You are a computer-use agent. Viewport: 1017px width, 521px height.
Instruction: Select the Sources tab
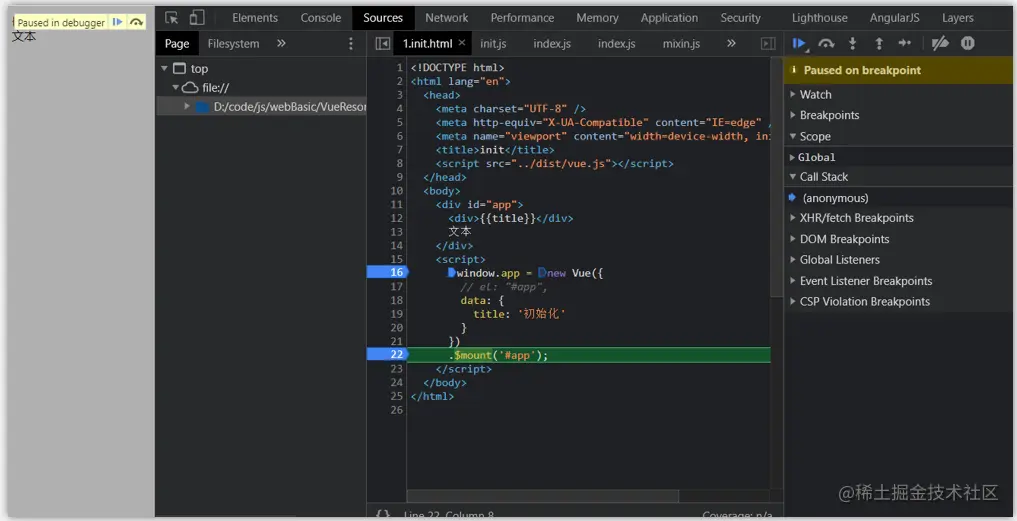pyautogui.click(x=383, y=18)
